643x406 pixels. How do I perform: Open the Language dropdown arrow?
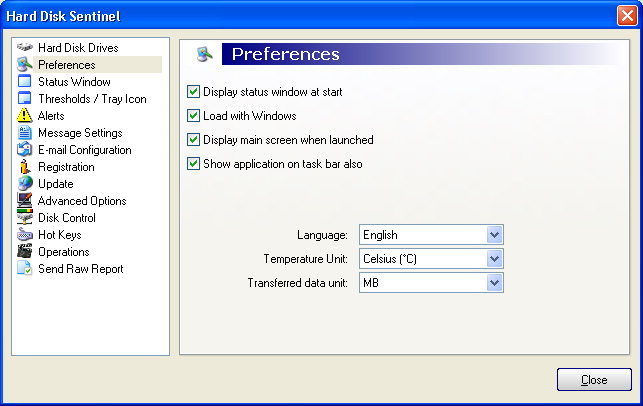[x=495, y=235]
